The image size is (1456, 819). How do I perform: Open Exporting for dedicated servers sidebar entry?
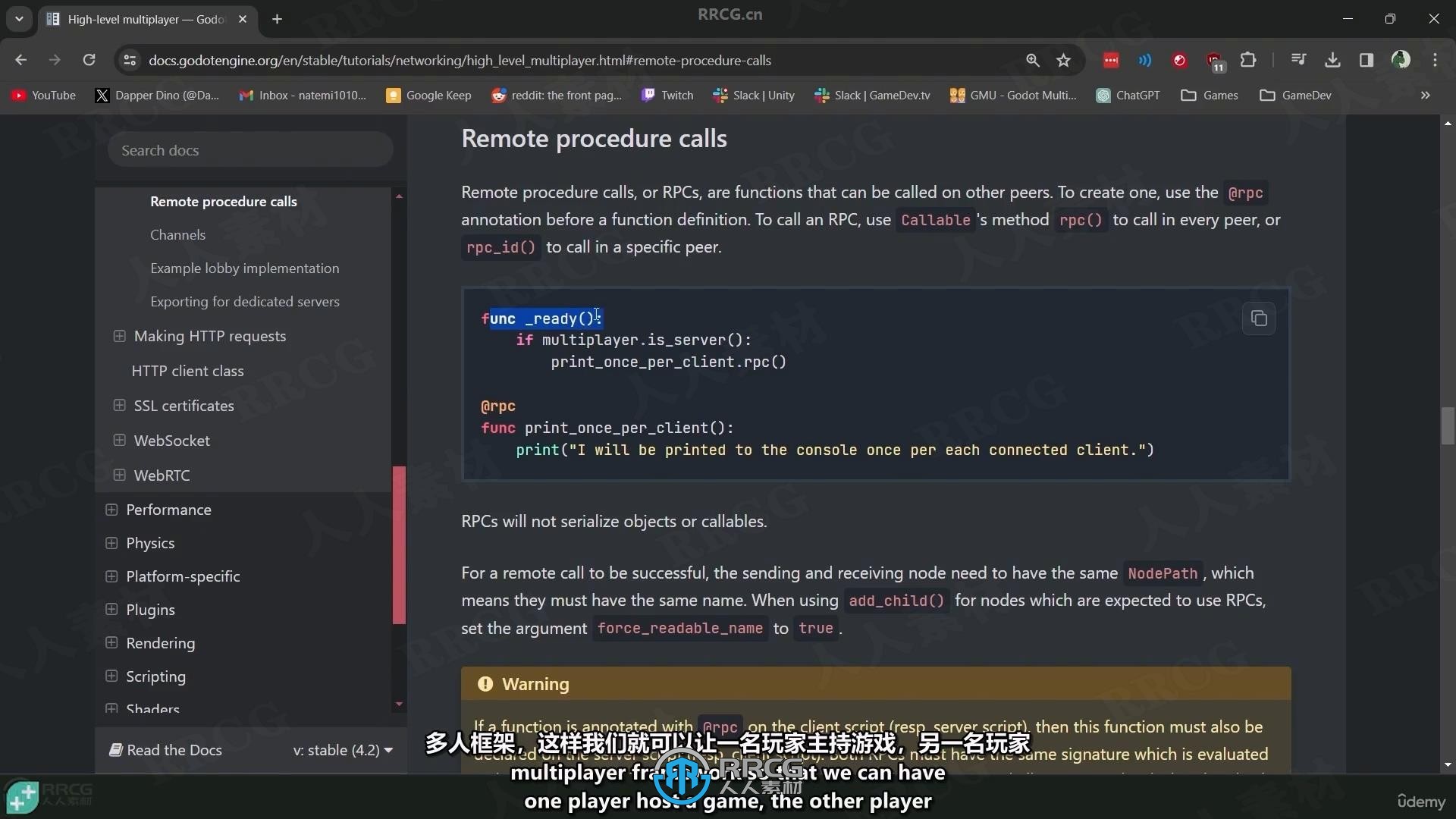(244, 301)
